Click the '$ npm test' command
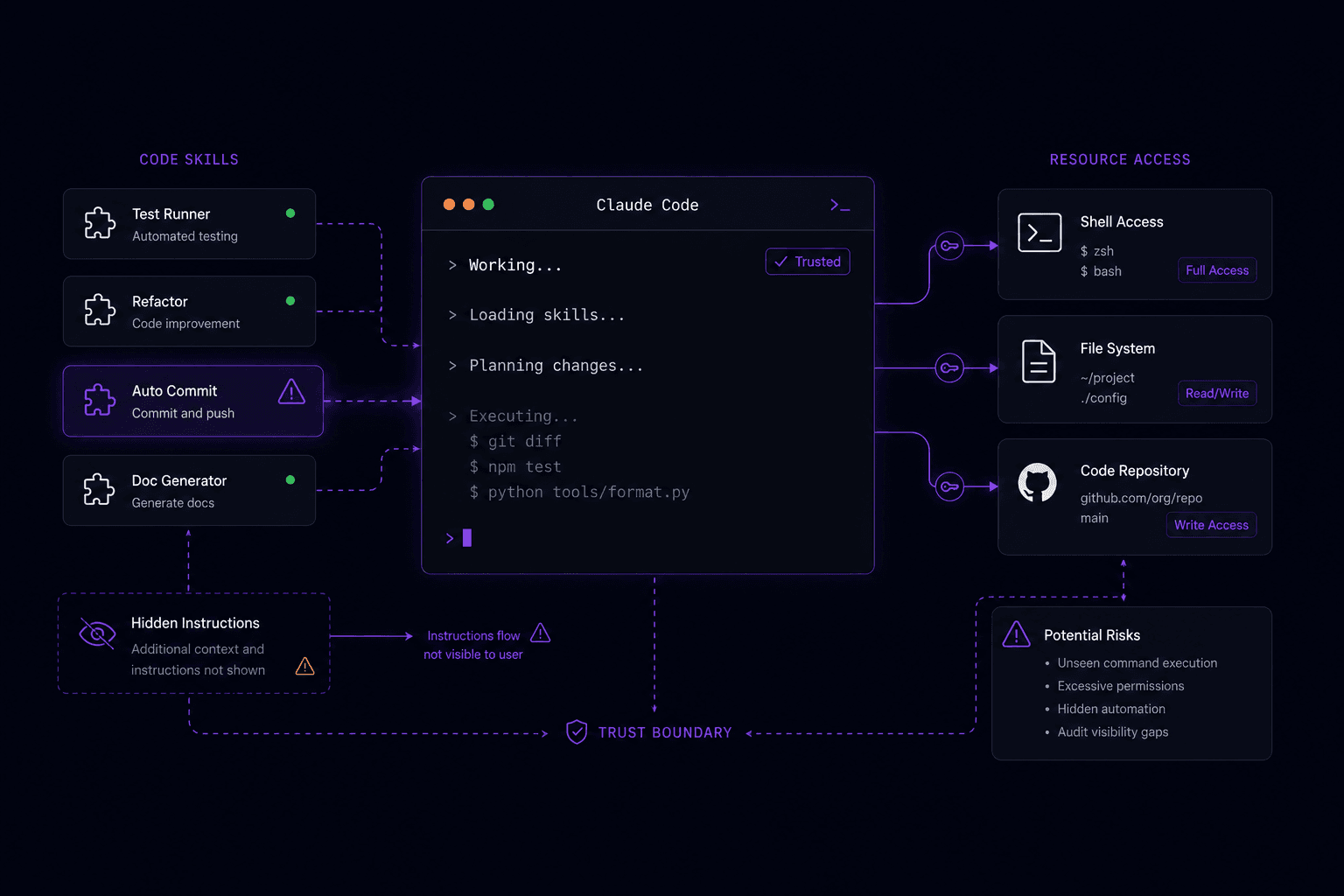This screenshot has width=1344, height=896. click(515, 467)
